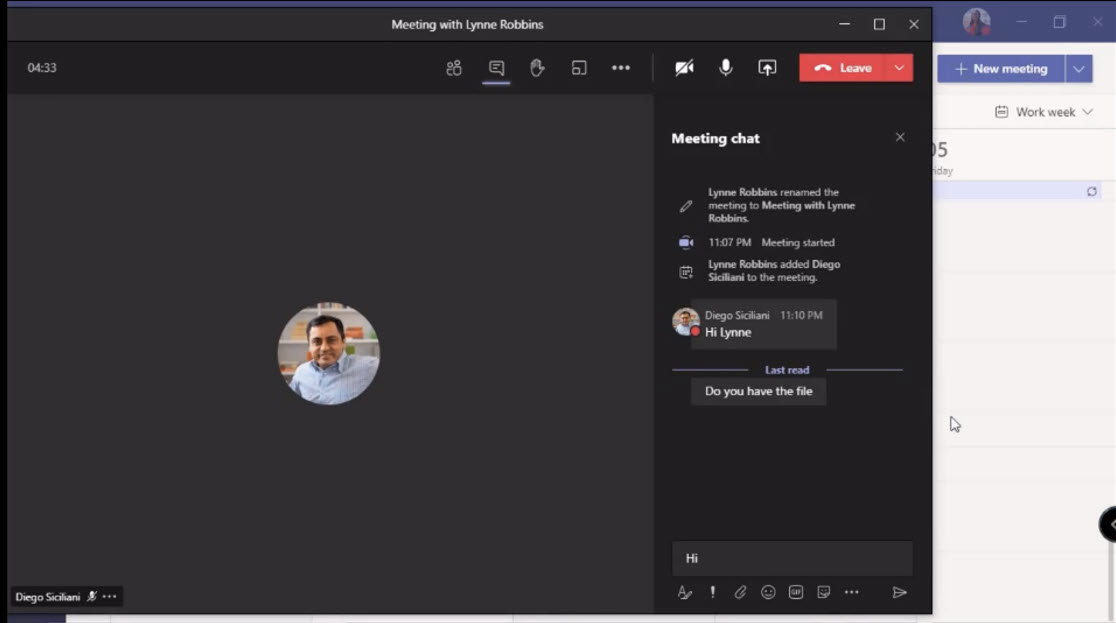This screenshot has height=623, width=1116.
Task: Open breakout rooms icon in toolbar
Action: 579,68
